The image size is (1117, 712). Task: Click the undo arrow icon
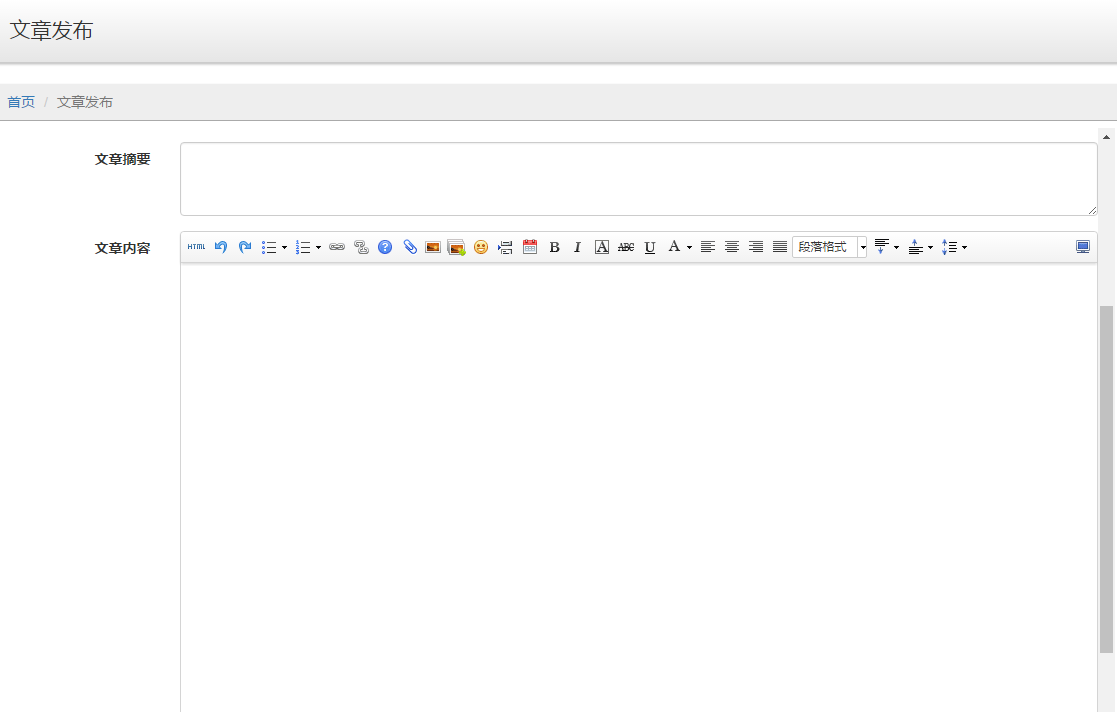point(221,247)
